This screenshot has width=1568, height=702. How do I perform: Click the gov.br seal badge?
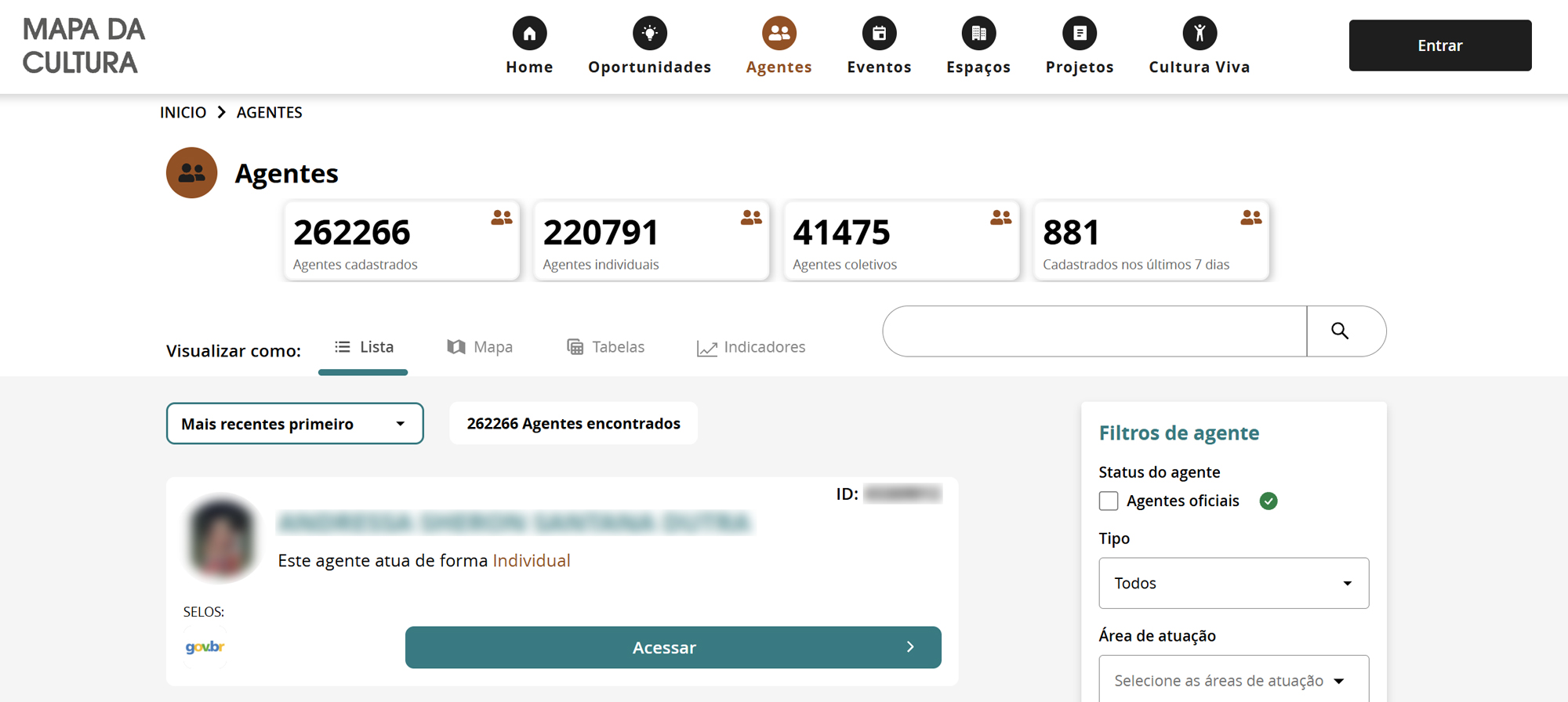(205, 647)
